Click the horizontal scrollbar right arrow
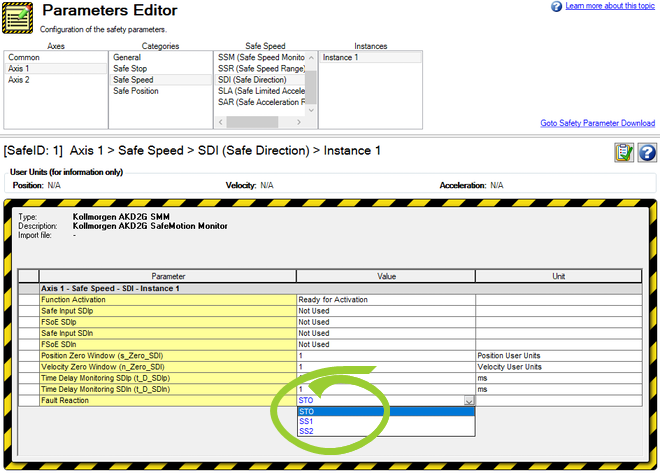The height and width of the screenshot is (473, 660). (x=299, y=122)
